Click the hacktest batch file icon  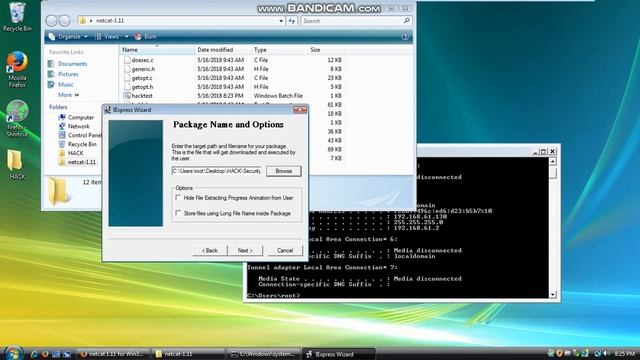point(127,96)
